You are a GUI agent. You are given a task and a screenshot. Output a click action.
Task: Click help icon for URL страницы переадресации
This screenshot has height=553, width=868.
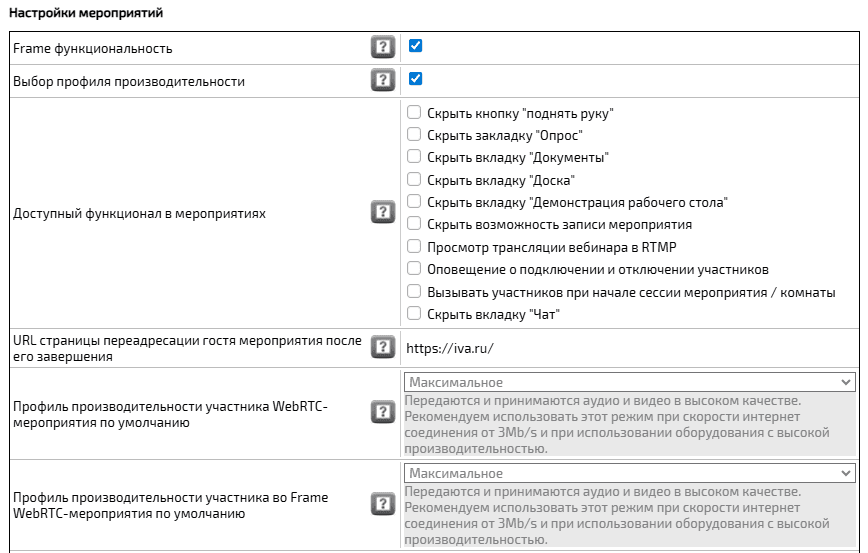coord(381,347)
